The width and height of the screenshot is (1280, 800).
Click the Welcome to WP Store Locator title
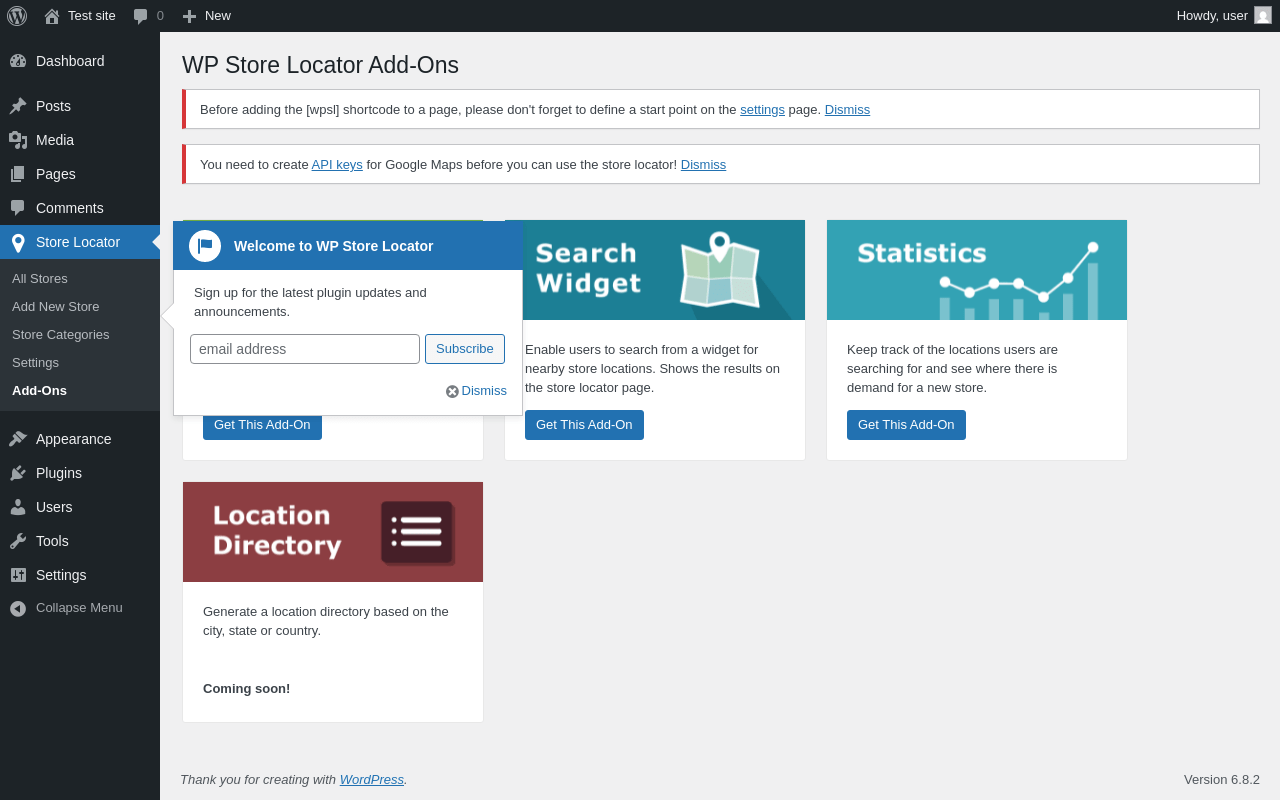pos(334,246)
